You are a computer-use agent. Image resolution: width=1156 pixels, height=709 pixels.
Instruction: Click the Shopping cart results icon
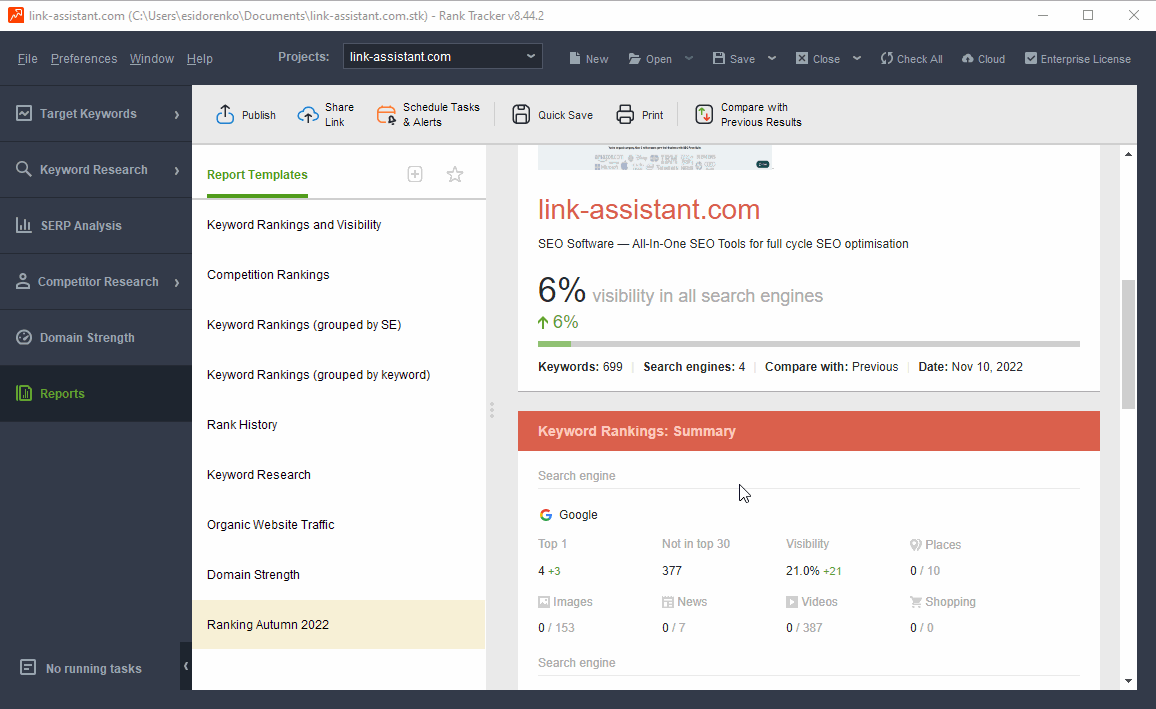[916, 602]
